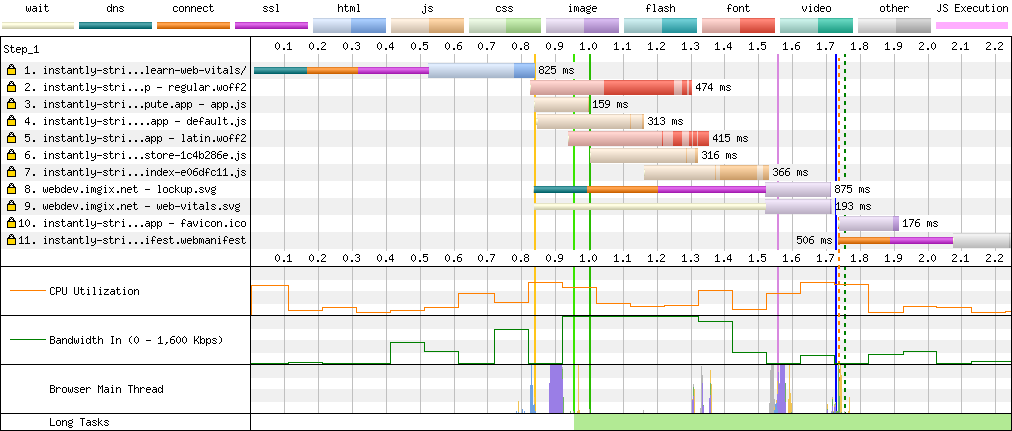This screenshot has height=431, width=1012.
Task: Select the connect legend orange swatch
Action: point(194,26)
